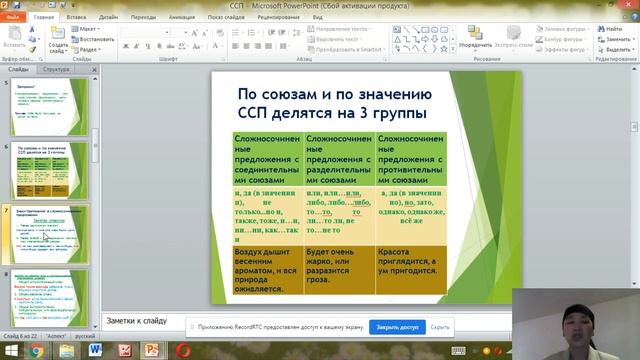This screenshot has width=640, height=360.
Task: Open Opera browser from the taskbar
Action: pyautogui.click(x=183, y=351)
